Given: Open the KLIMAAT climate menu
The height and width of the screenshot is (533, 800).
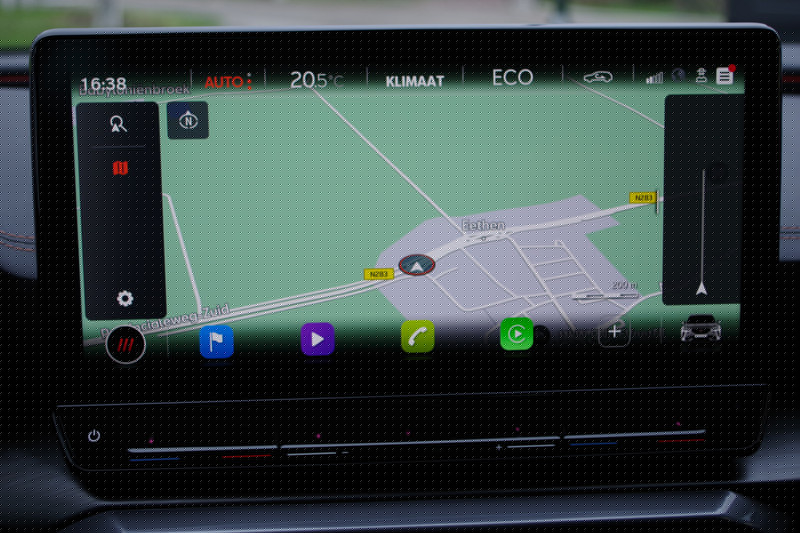Looking at the screenshot, I should tap(415, 80).
